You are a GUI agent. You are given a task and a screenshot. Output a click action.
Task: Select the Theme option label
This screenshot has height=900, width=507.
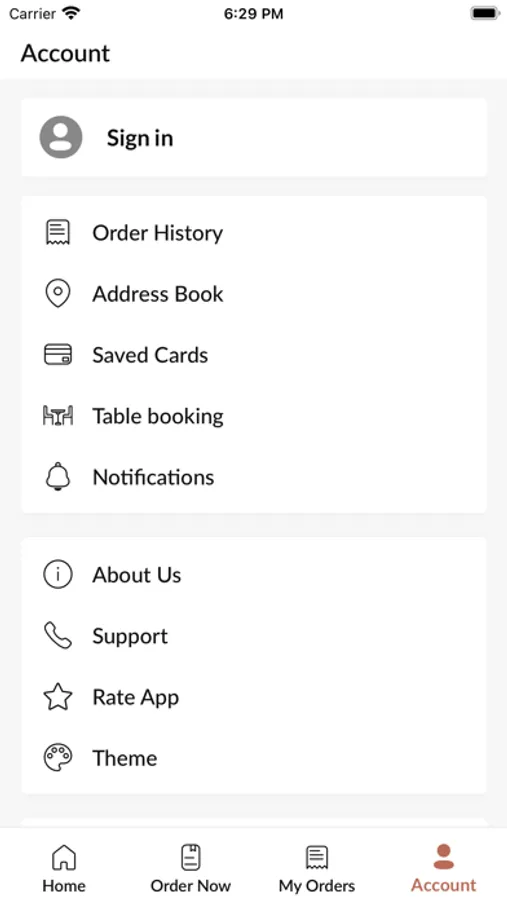(125, 758)
